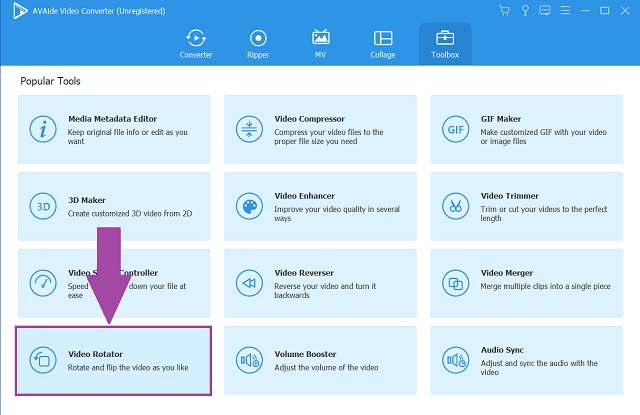Screen dimensions: 640x415
Task: Switch to the Collage tab
Action: (383, 44)
